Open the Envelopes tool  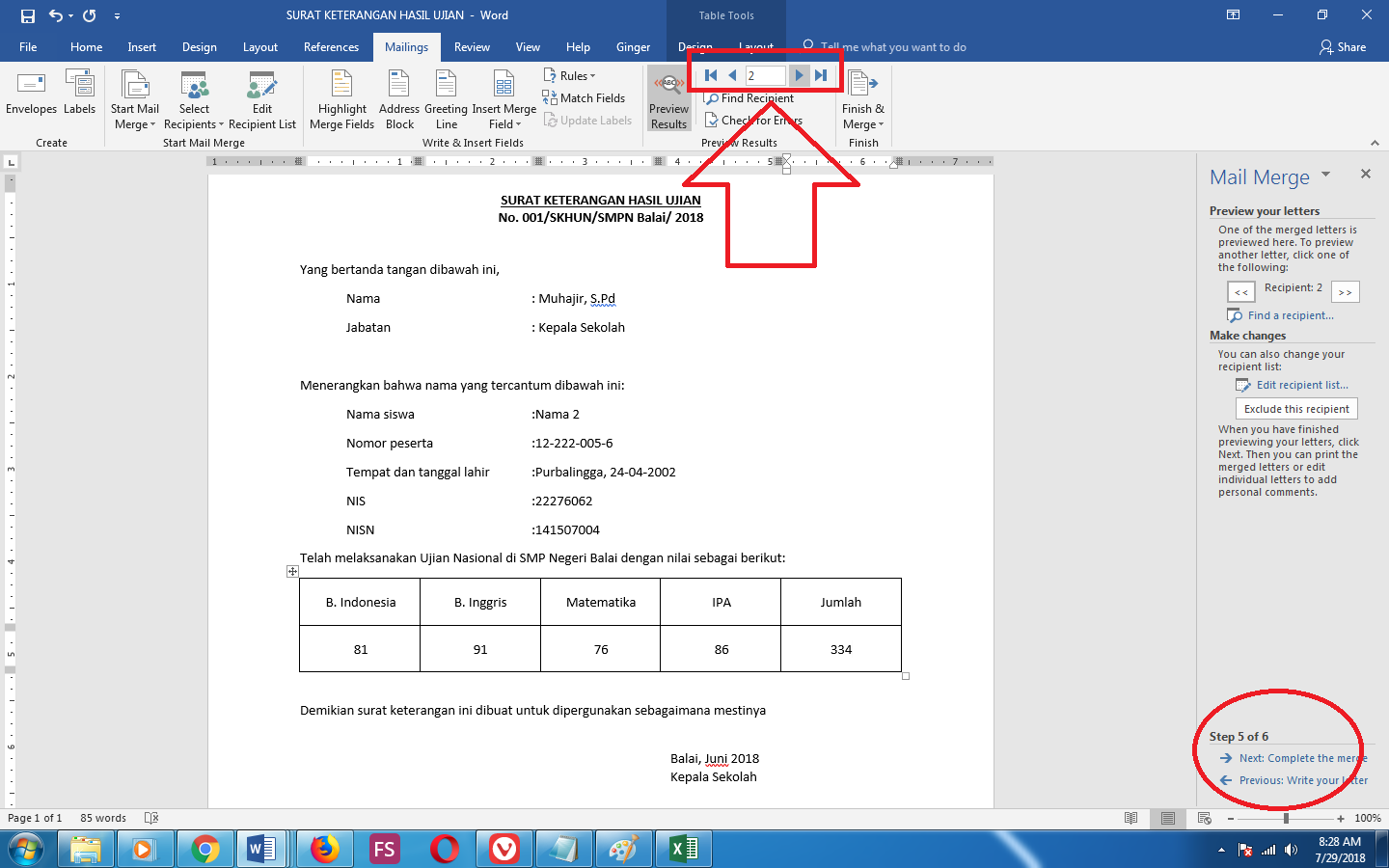tap(32, 93)
